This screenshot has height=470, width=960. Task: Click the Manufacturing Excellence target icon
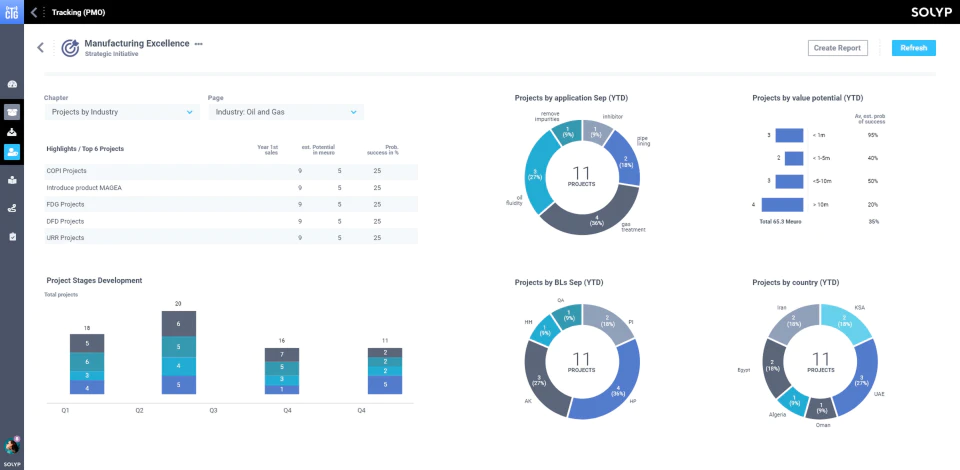click(x=70, y=48)
